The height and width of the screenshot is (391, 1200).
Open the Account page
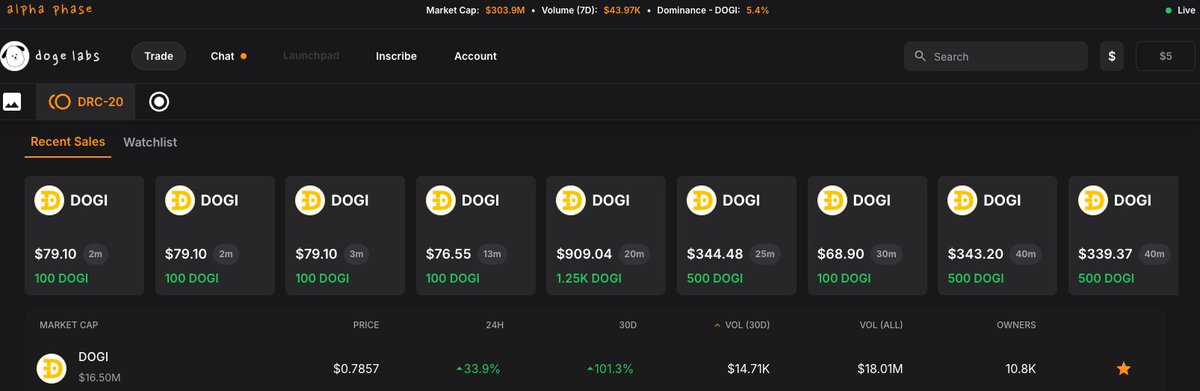(475, 56)
